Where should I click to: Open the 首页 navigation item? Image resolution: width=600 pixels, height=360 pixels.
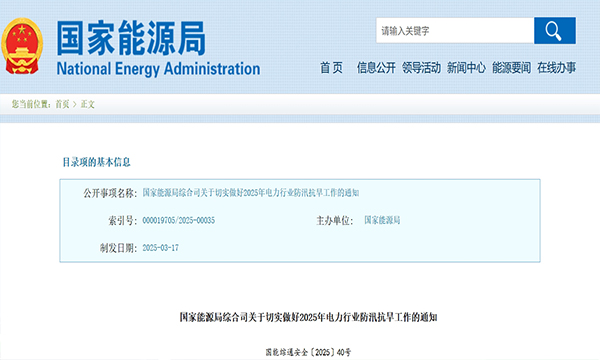coord(331,68)
